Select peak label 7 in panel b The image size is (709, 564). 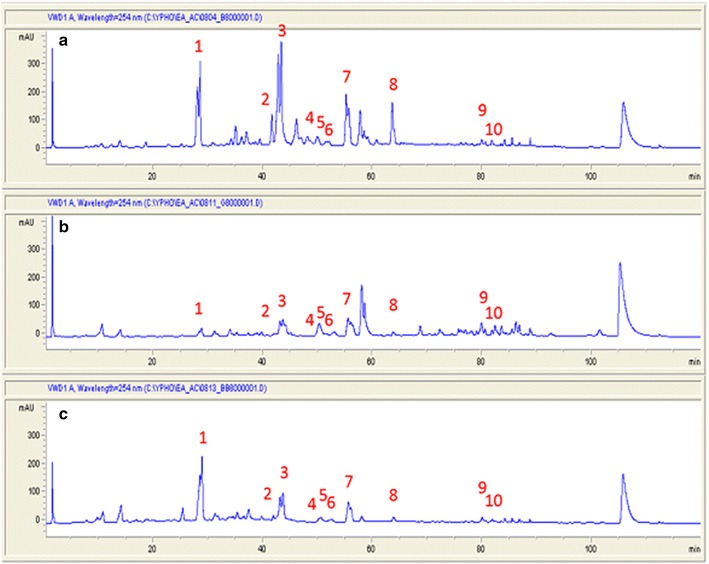[346, 299]
